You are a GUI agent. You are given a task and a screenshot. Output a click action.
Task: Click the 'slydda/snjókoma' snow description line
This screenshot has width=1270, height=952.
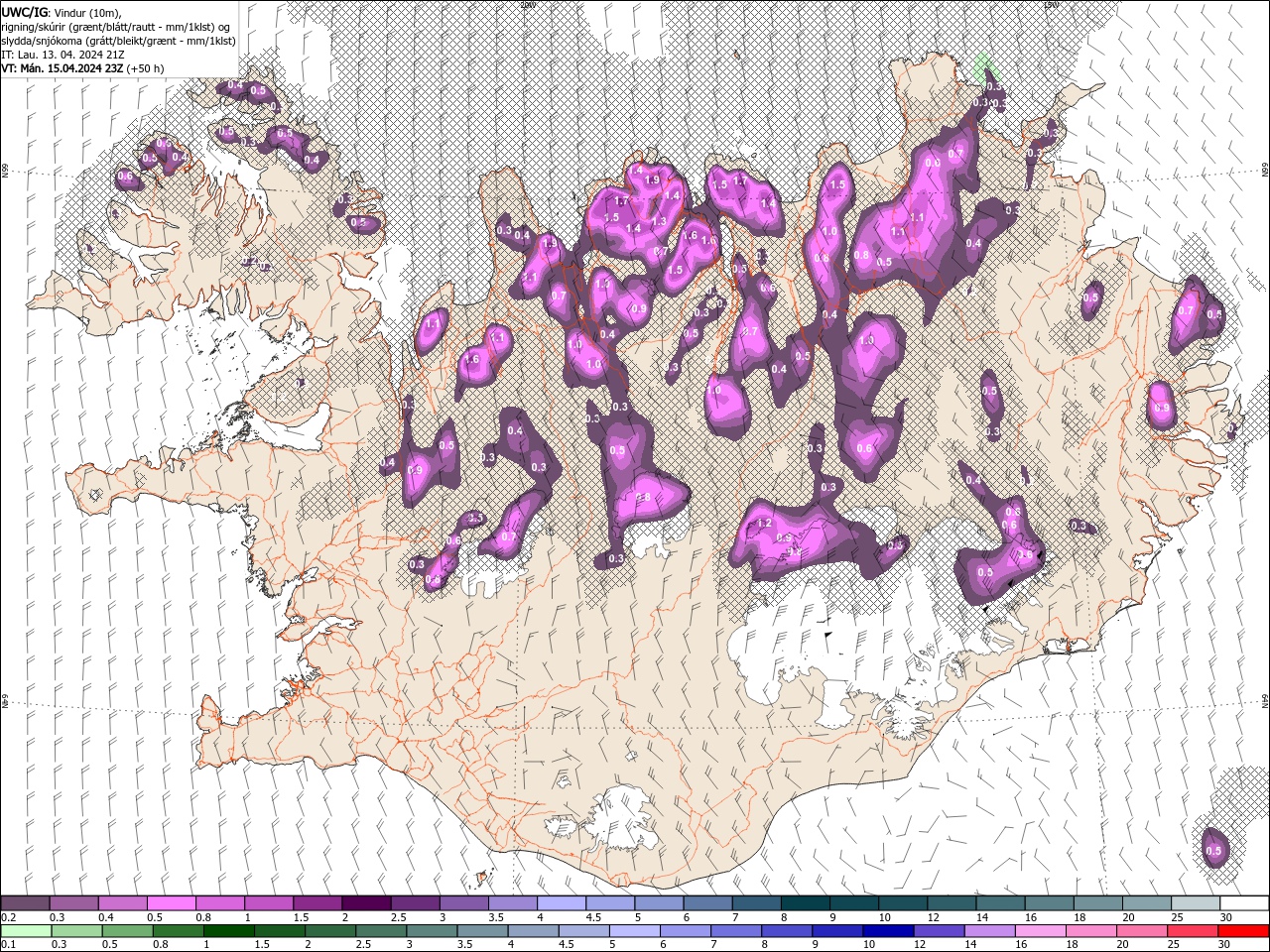point(118,41)
